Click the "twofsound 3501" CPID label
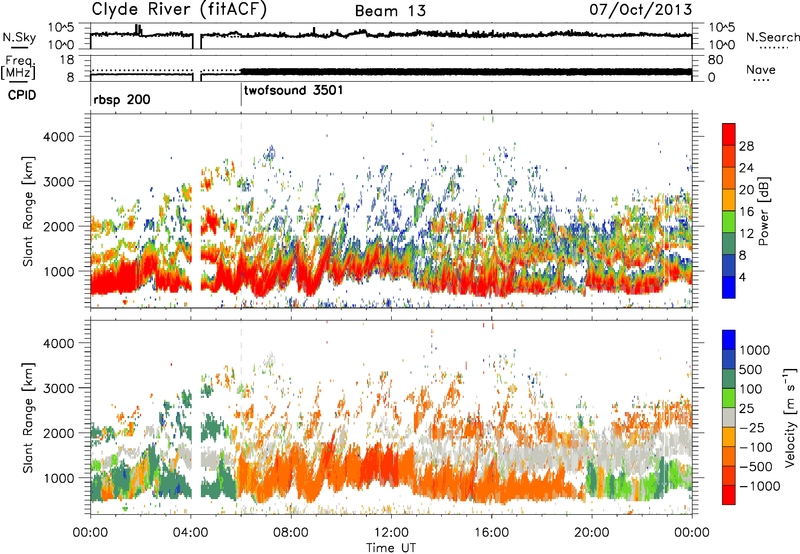 click(x=293, y=91)
